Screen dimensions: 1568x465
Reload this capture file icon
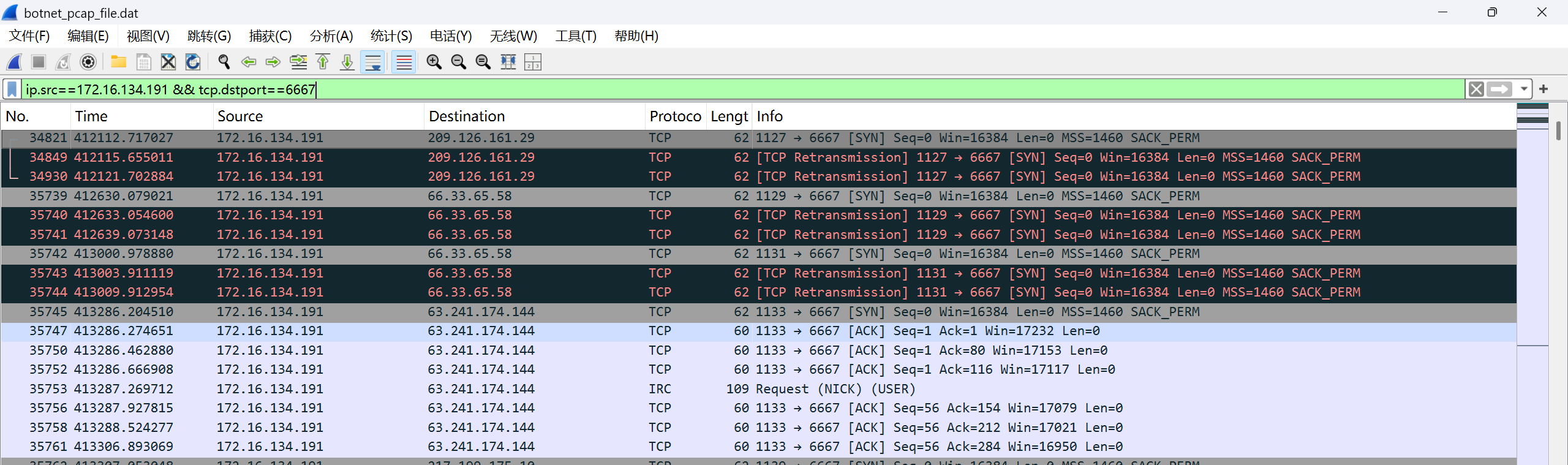point(193,62)
